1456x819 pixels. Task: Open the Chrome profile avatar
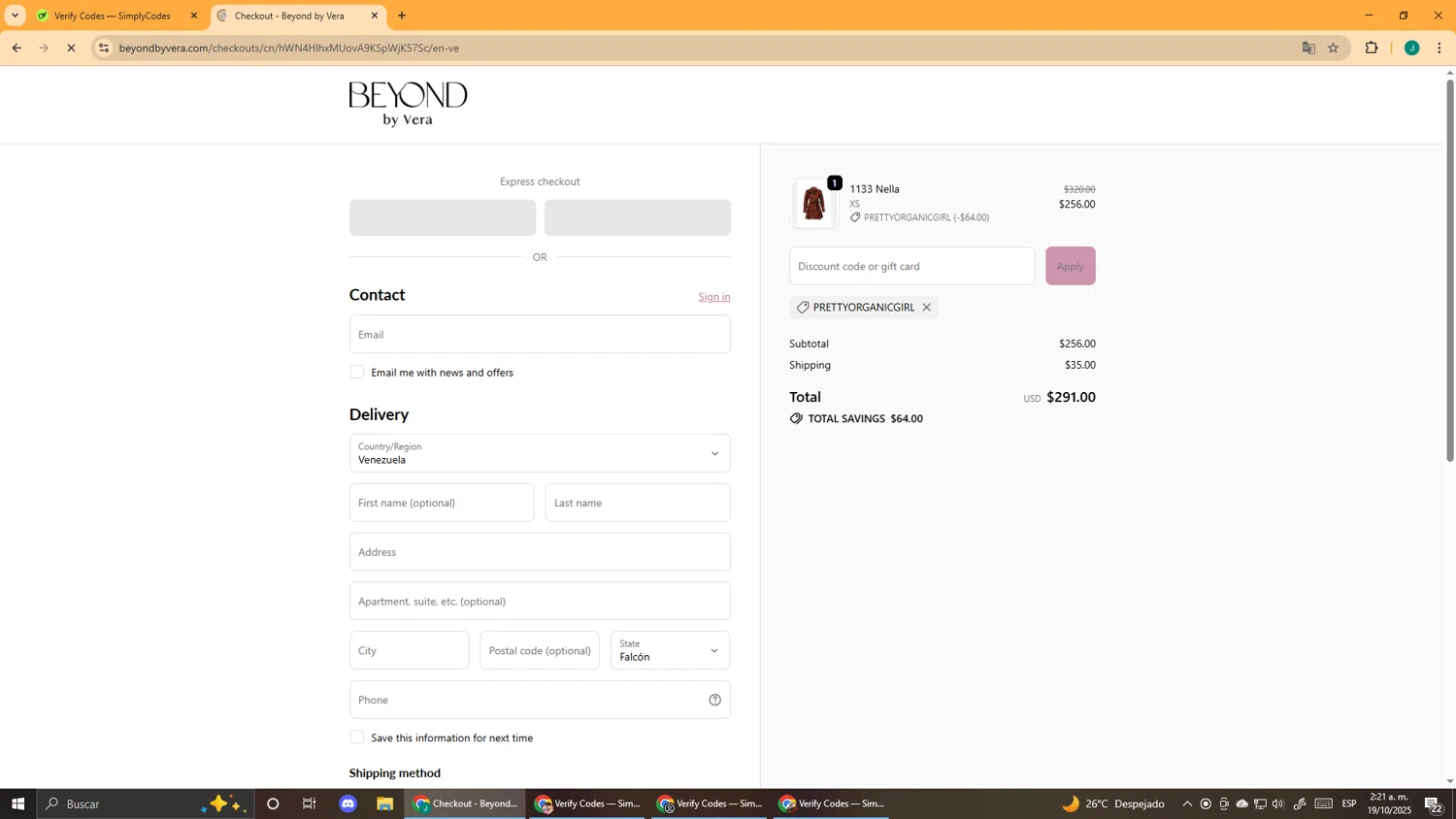(1412, 48)
